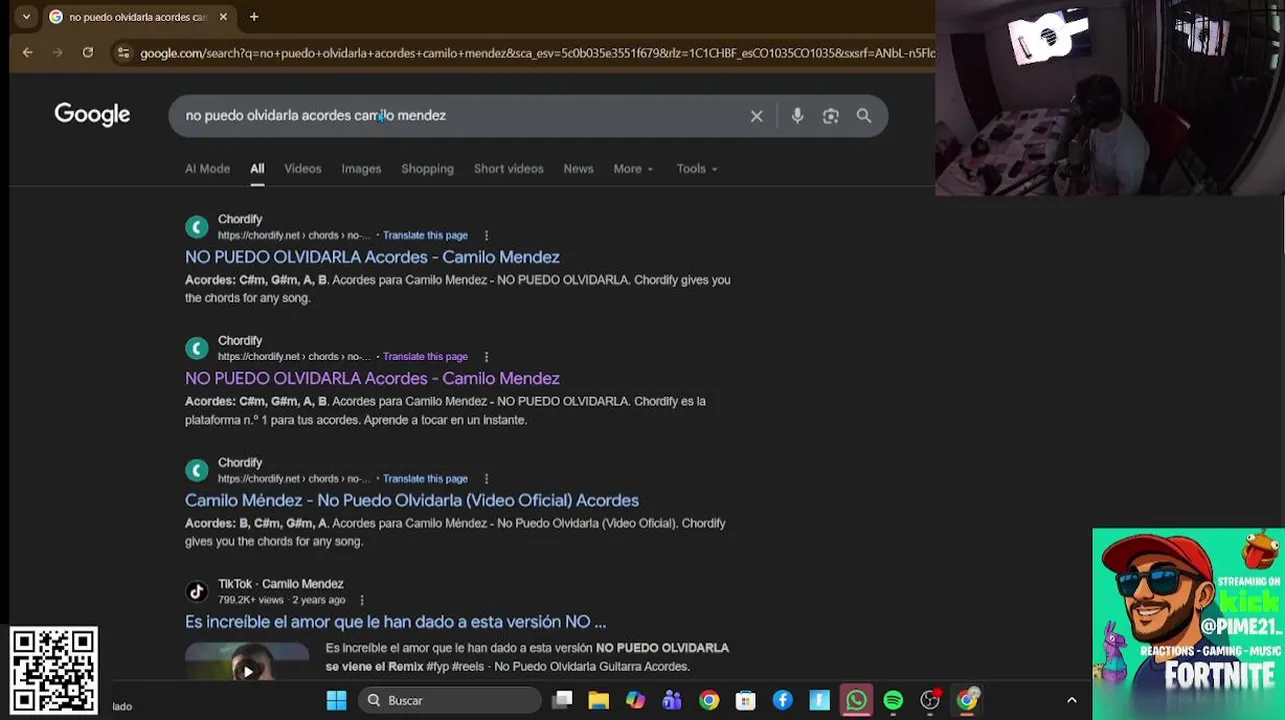
Task: Open first 'NO PUEDO OLVIDARLA Acordes' blue link
Action: click(x=372, y=257)
